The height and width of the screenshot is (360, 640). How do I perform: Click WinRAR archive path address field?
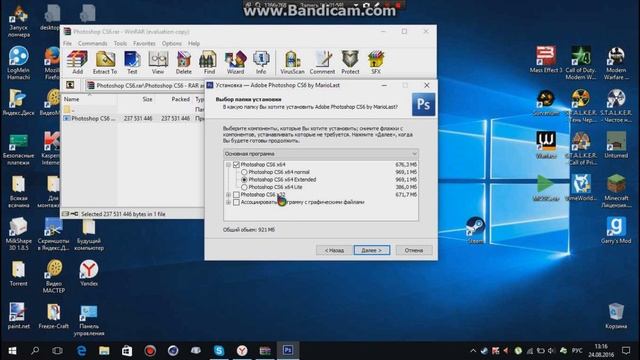[145, 85]
